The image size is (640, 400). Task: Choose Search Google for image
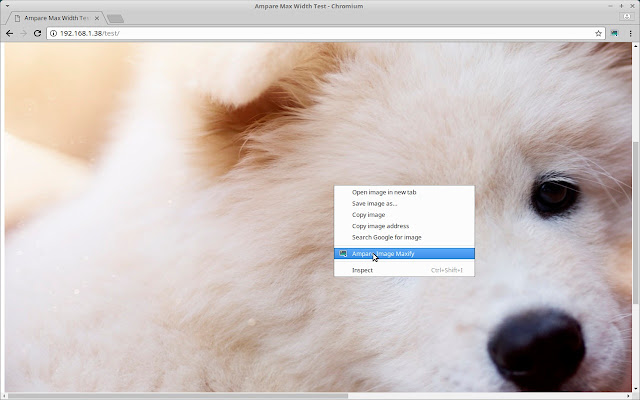[x=404, y=237]
